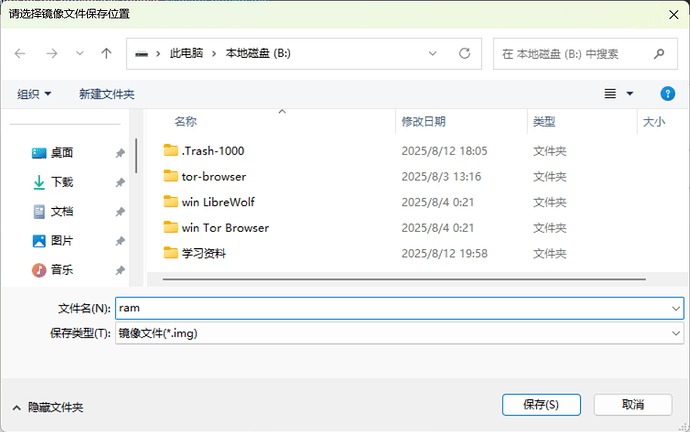This screenshot has width=690, height=432.
Task: Click the sidebar vertical scrollbar
Action: (x=136, y=156)
